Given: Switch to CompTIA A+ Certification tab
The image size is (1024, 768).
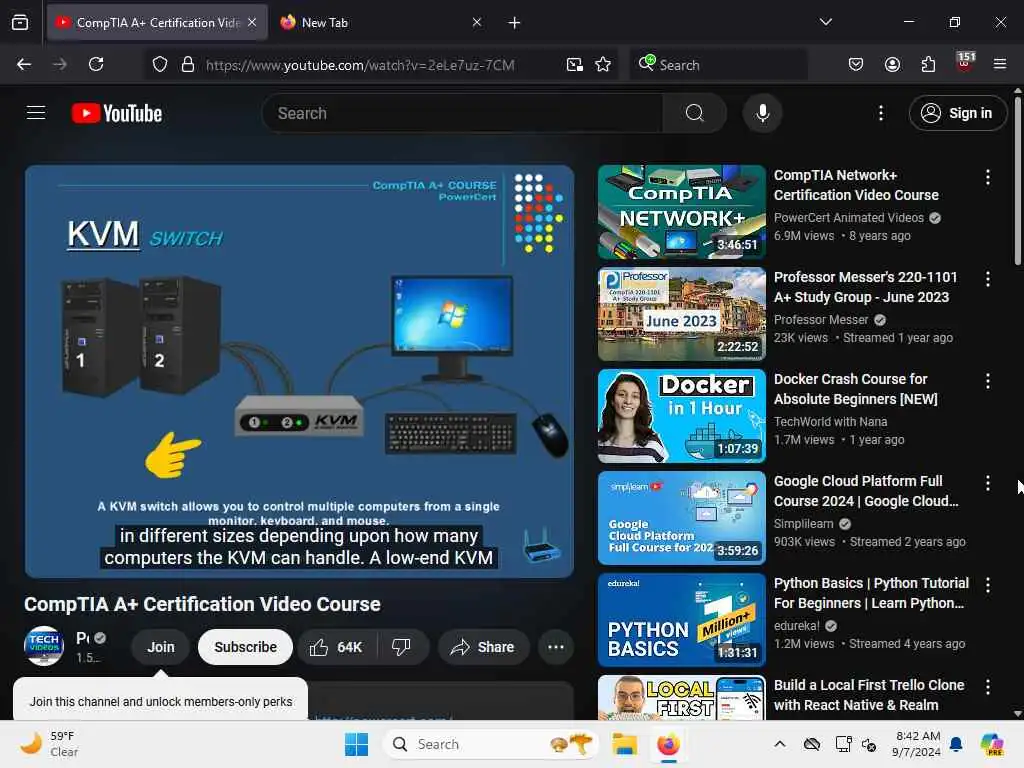Looking at the screenshot, I should [157, 22].
